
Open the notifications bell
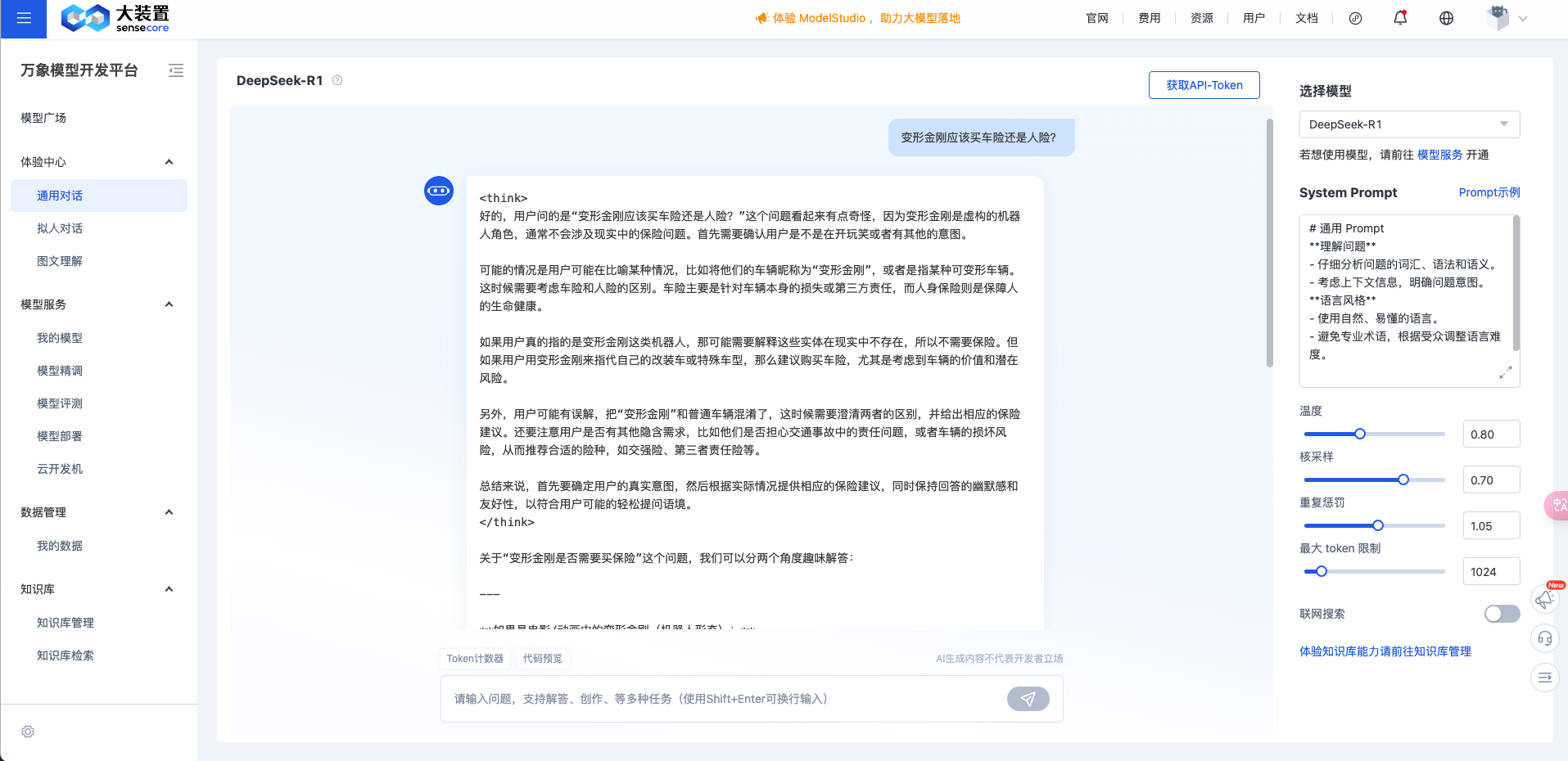pyautogui.click(x=1399, y=18)
